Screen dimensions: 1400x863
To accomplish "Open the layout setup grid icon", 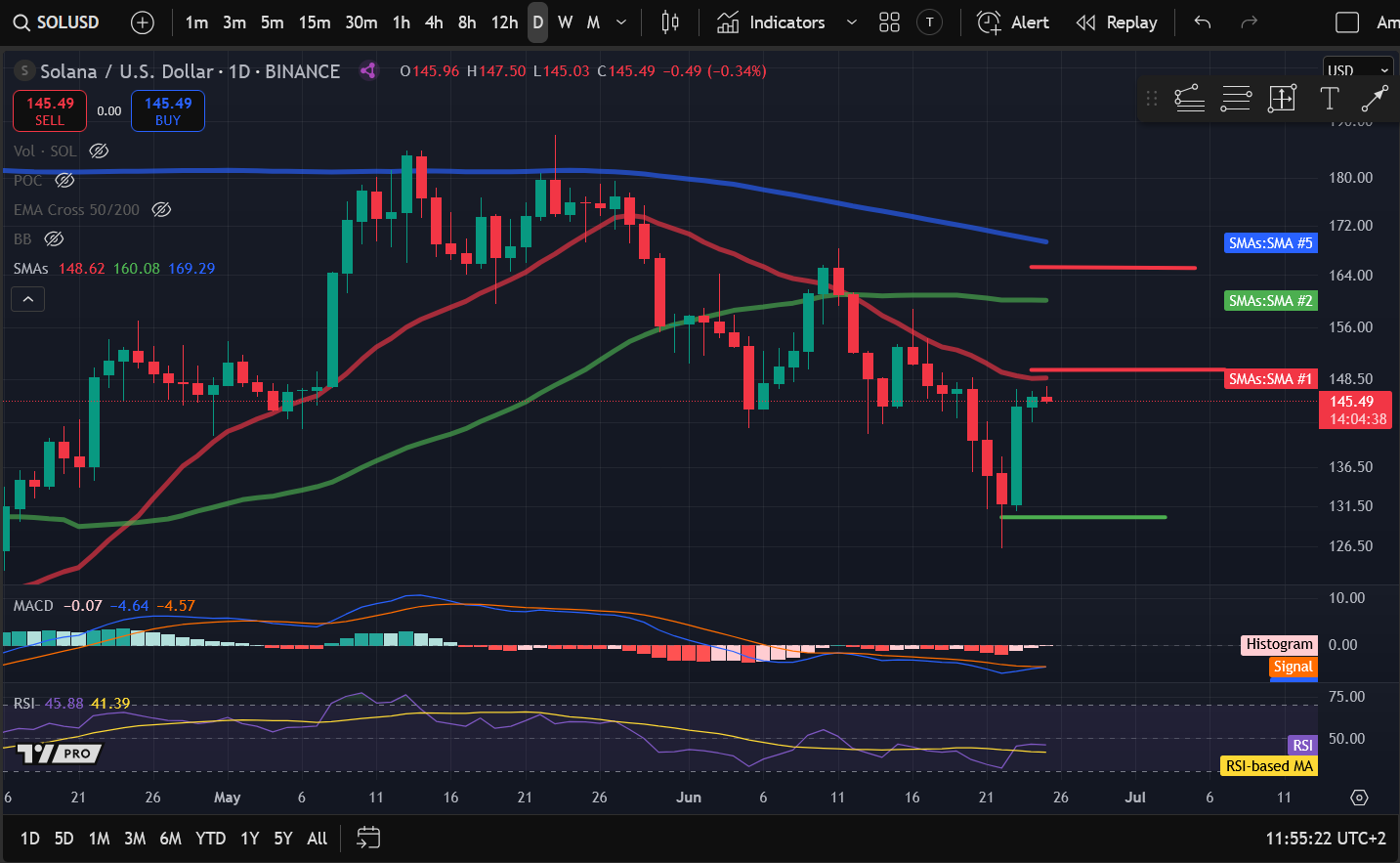I will 889,22.
